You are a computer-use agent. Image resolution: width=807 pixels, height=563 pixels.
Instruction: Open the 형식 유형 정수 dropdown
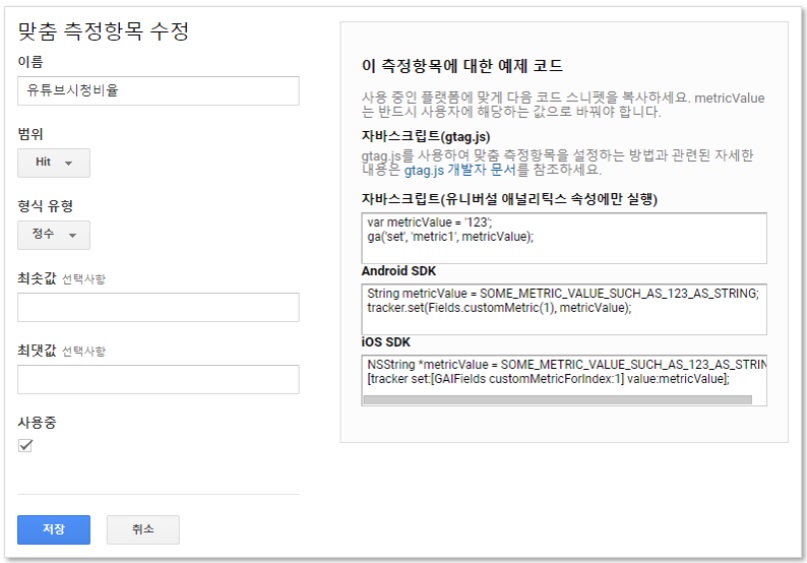tap(54, 235)
